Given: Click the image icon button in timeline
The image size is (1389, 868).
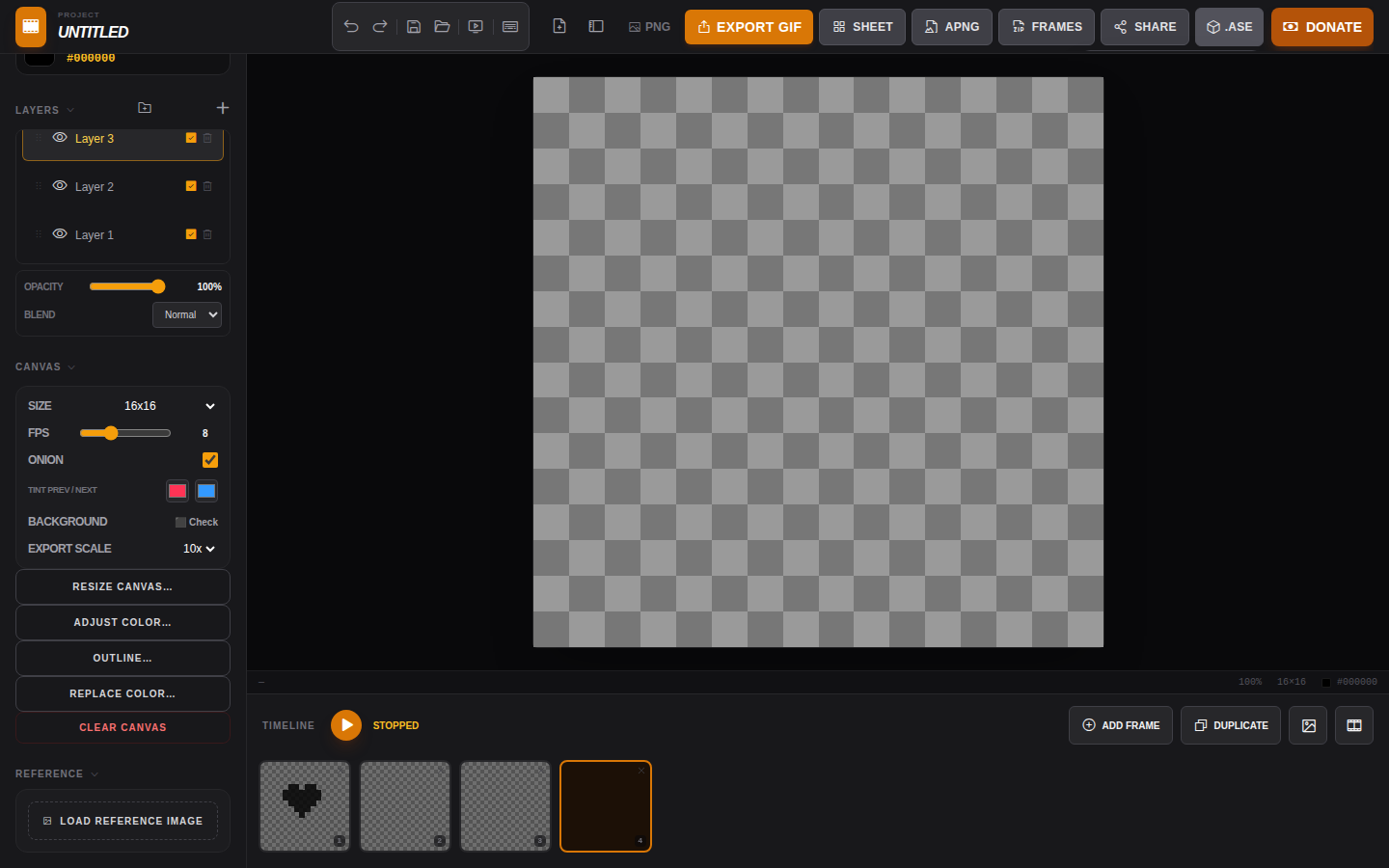Looking at the screenshot, I should (x=1309, y=725).
